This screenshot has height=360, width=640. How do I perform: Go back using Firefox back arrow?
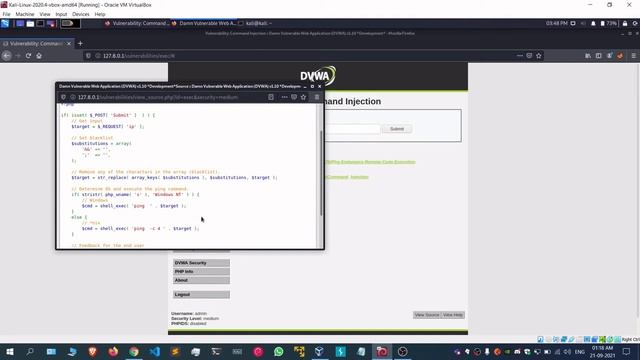tap(7, 56)
